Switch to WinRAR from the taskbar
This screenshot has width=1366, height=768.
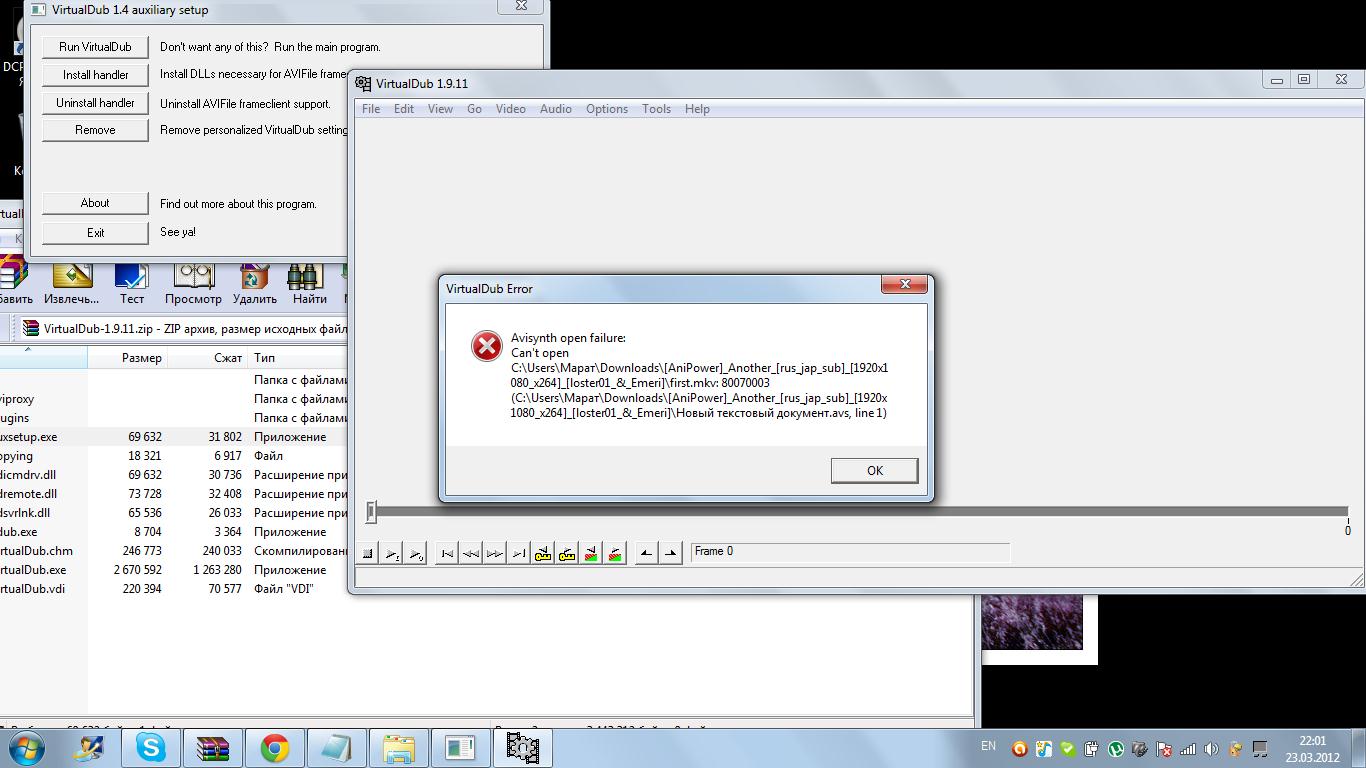pyautogui.click(x=213, y=747)
